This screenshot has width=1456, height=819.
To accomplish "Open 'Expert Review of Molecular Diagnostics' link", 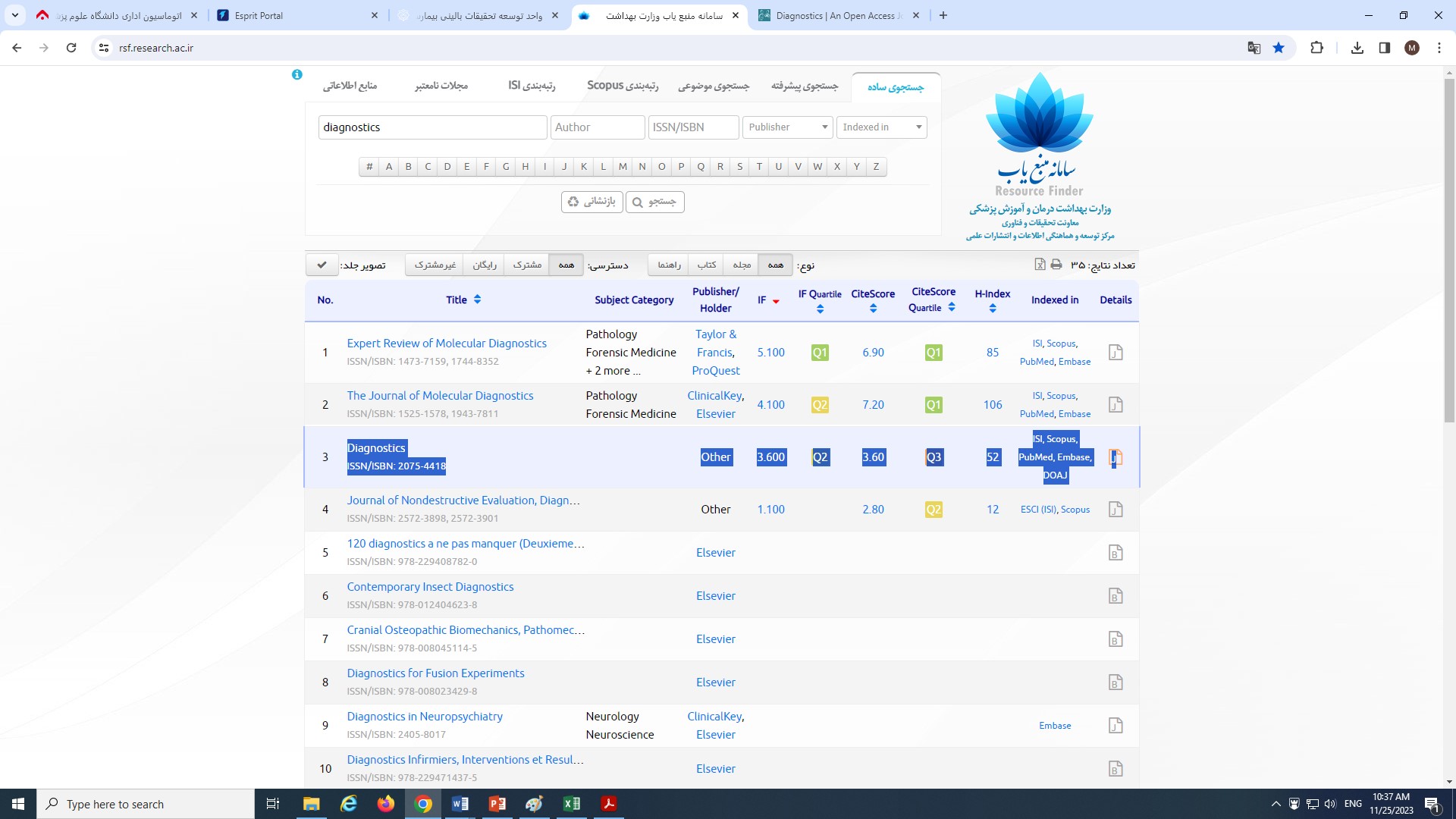I will [x=447, y=344].
